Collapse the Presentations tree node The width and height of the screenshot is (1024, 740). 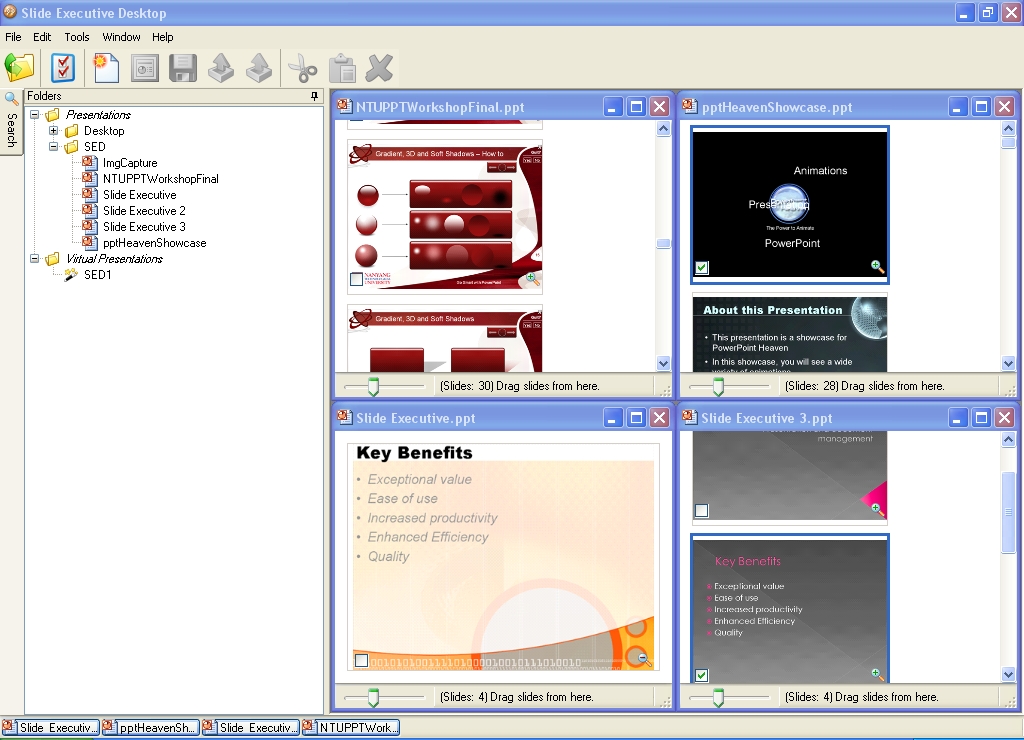(35, 114)
